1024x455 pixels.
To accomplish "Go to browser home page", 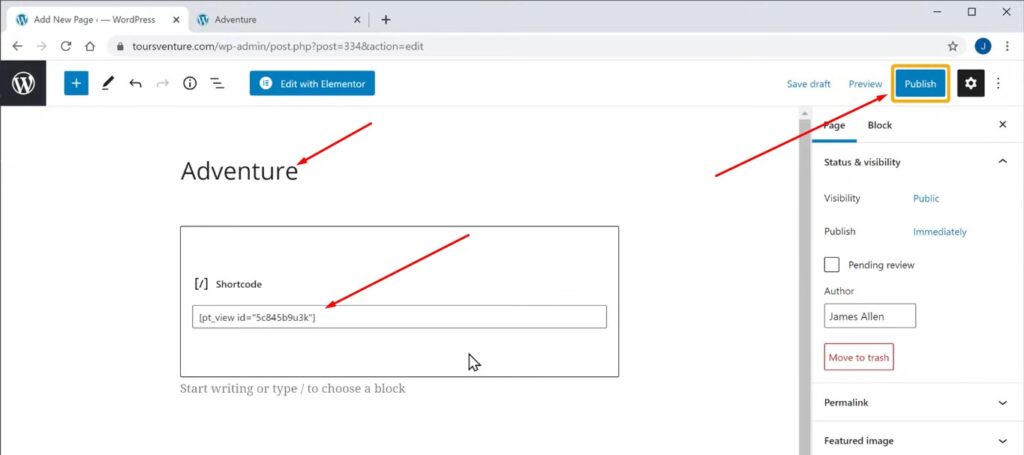I will click(x=90, y=46).
